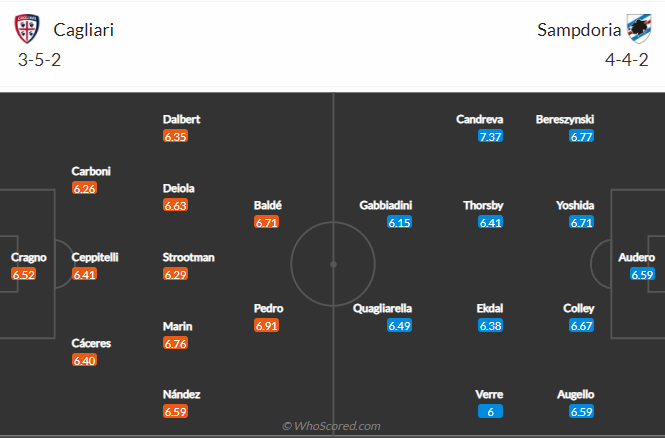The width and height of the screenshot is (665, 438).
Task: Open player Nández's name
Action: click(181, 394)
